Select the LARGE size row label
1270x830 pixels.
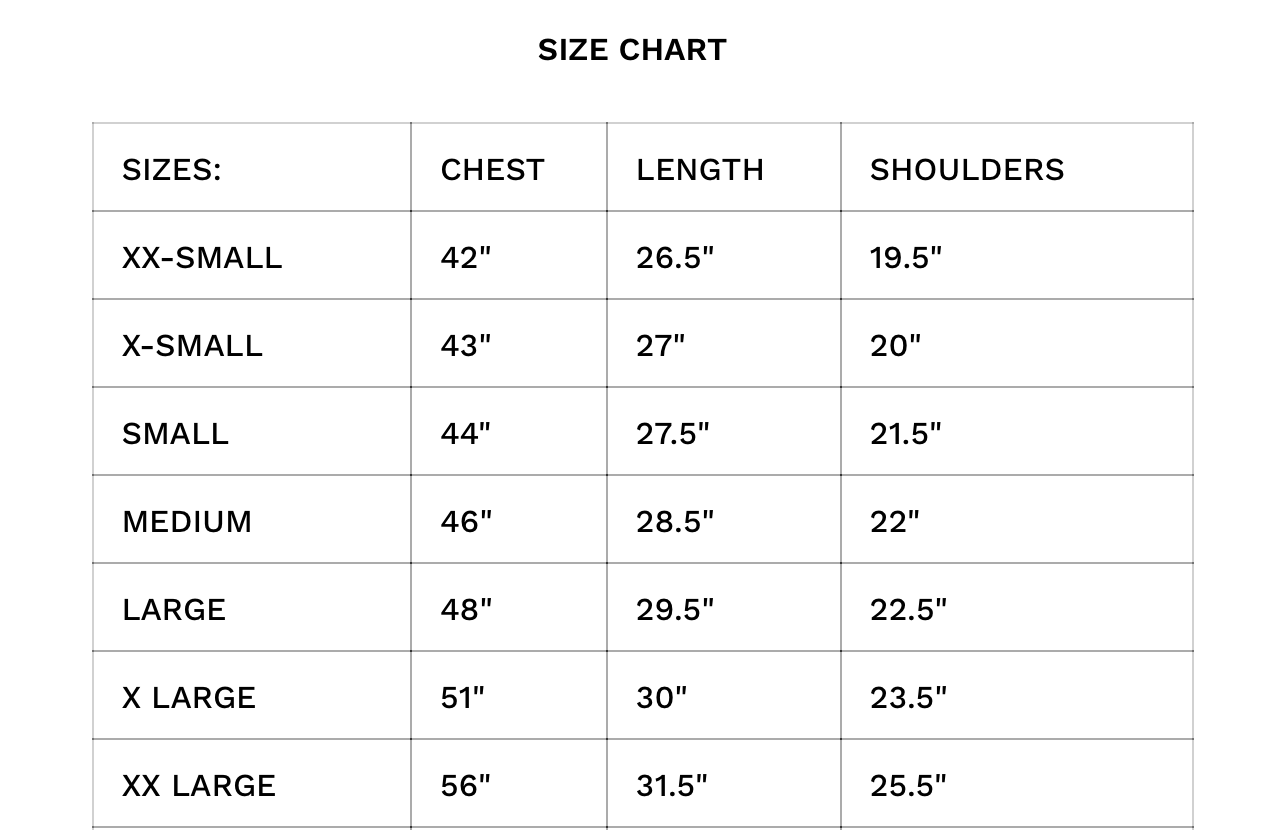click(174, 609)
